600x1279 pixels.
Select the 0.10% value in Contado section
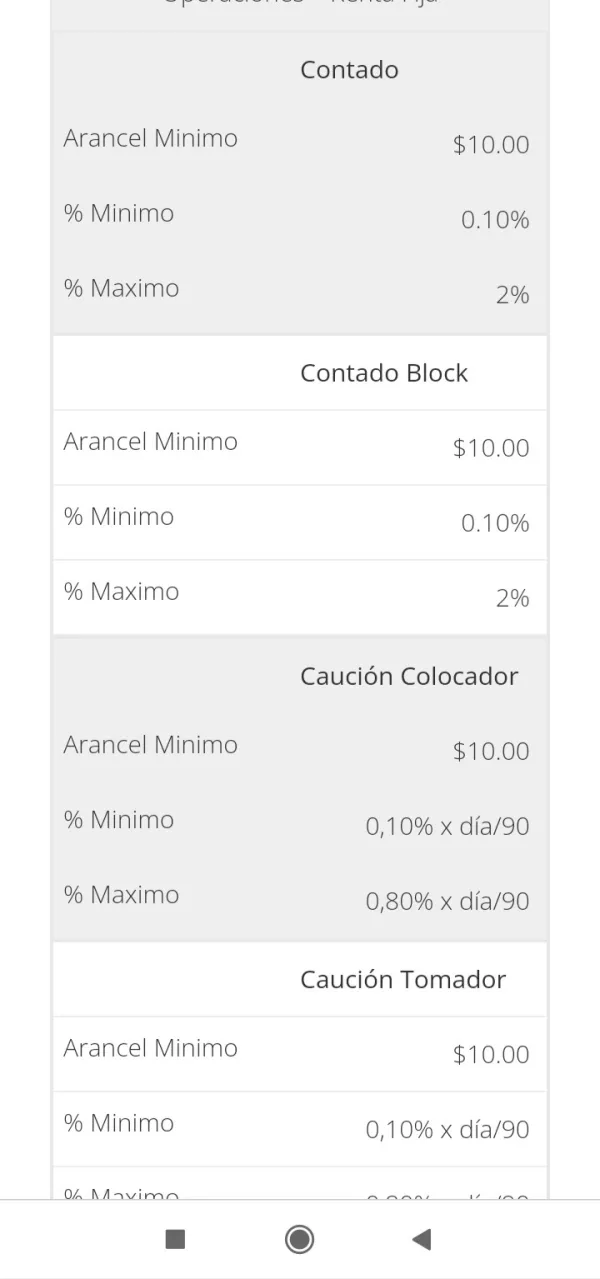(495, 220)
